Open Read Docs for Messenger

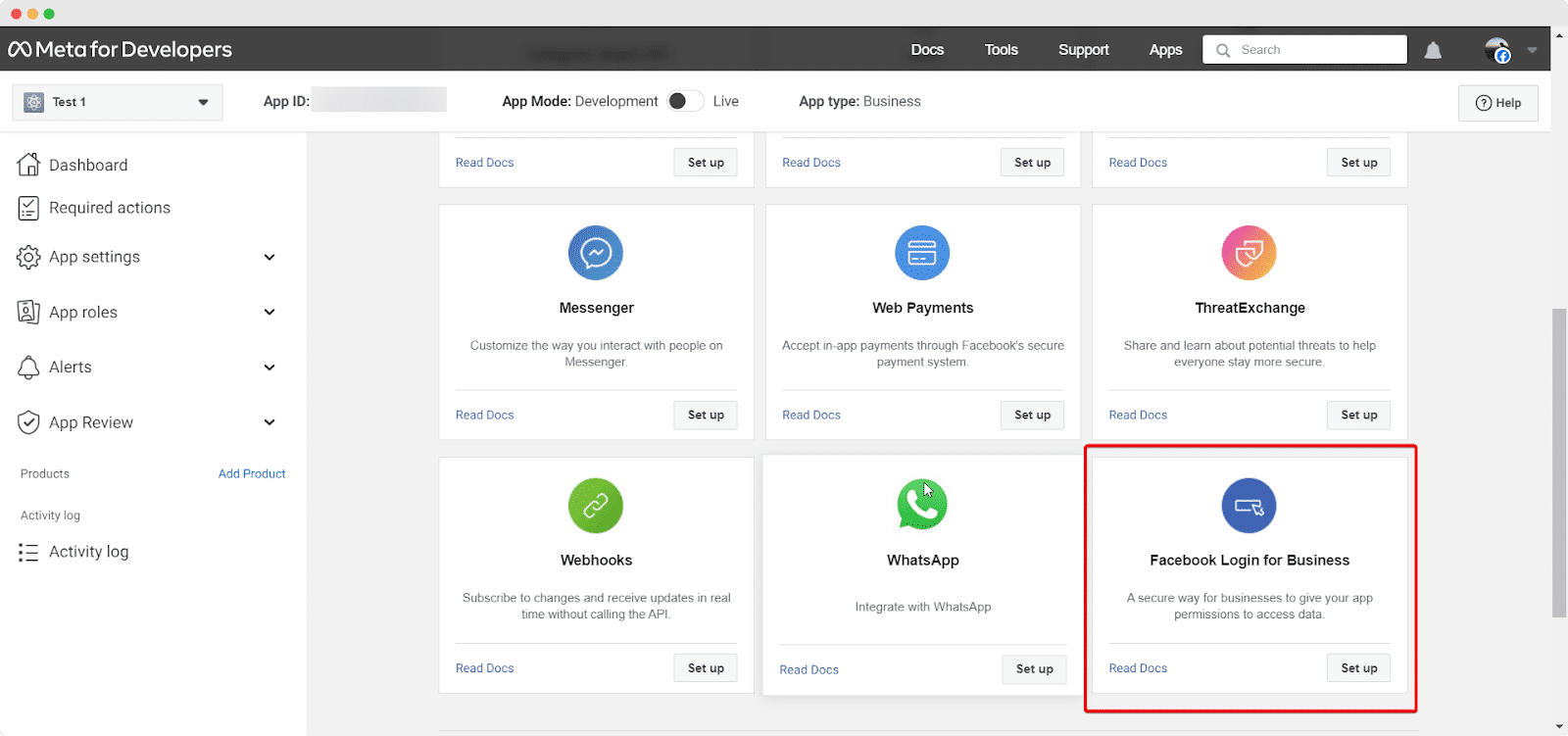click(x=484, y=416)
